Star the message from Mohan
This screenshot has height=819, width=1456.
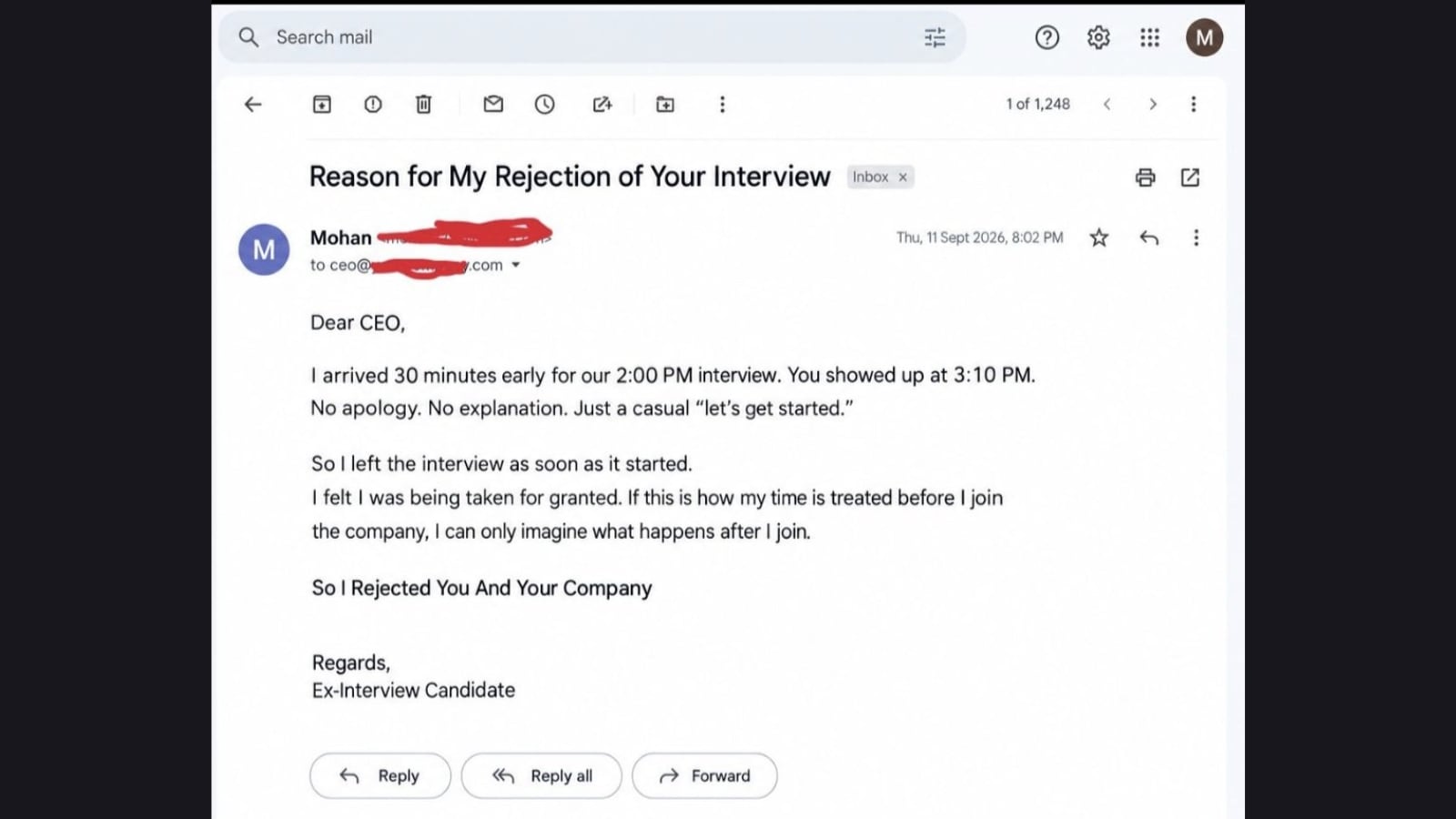click(x=1099, y=238)
